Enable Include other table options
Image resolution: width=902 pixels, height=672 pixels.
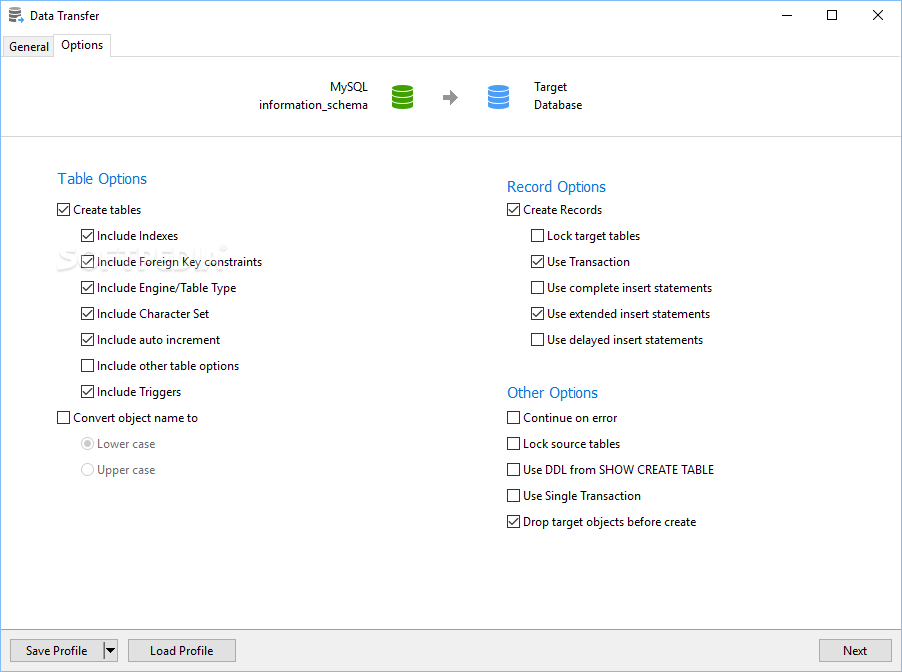(87, 365)
